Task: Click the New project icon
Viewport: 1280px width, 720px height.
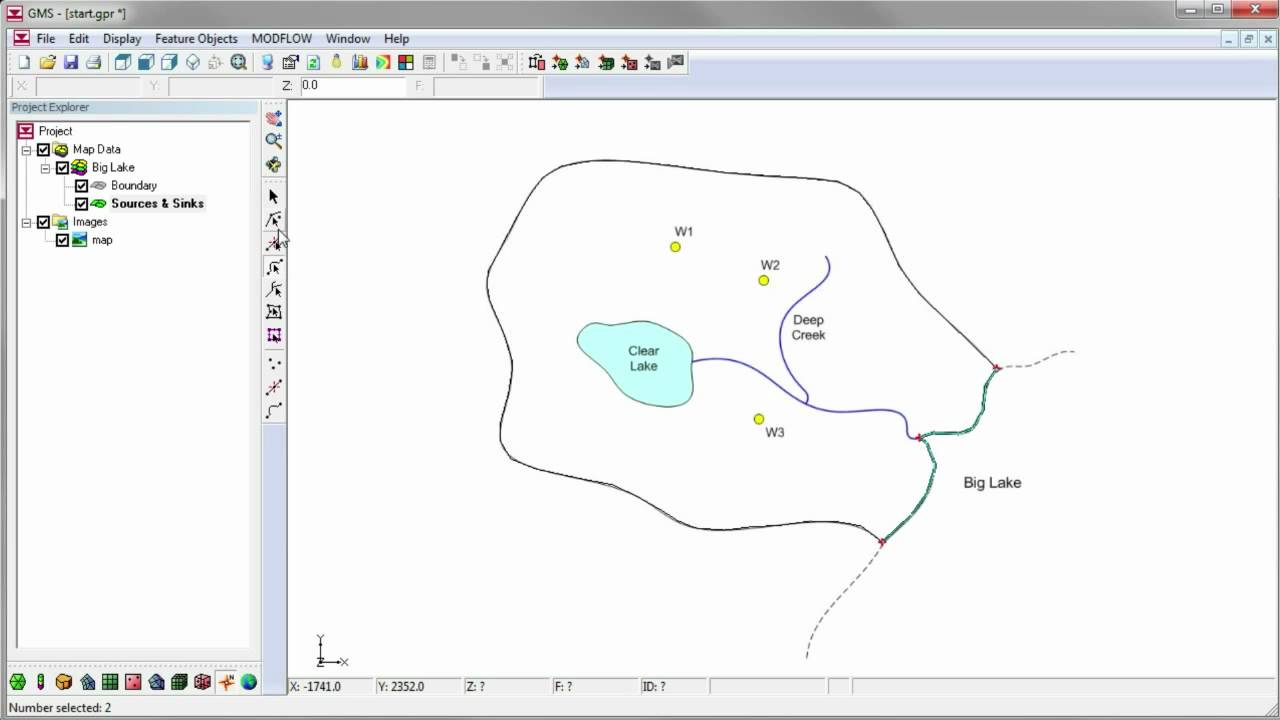Action: point(24,62)
